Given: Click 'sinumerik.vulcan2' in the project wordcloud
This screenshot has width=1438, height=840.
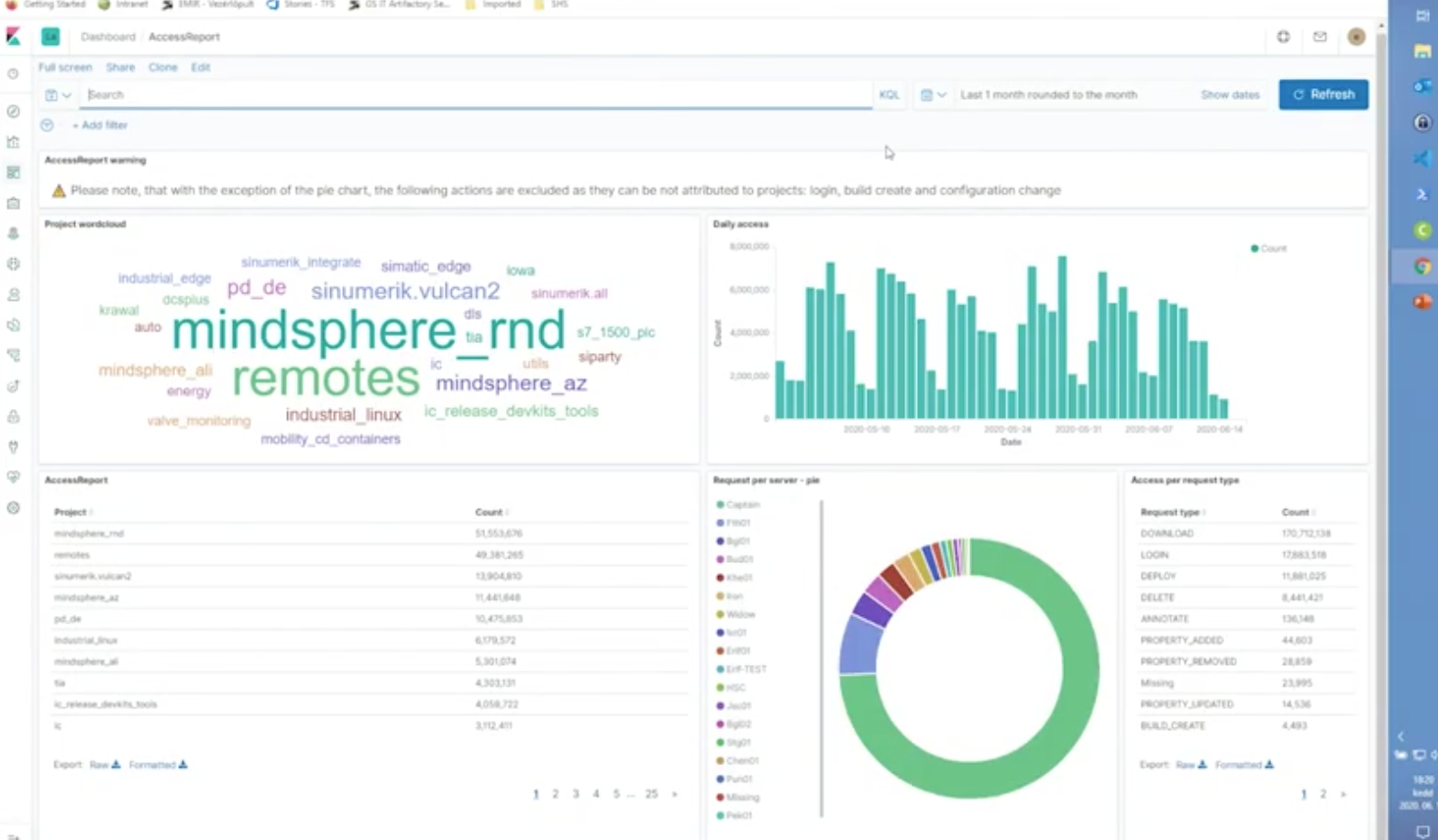Looking at the screenshot, I should 405,292.
